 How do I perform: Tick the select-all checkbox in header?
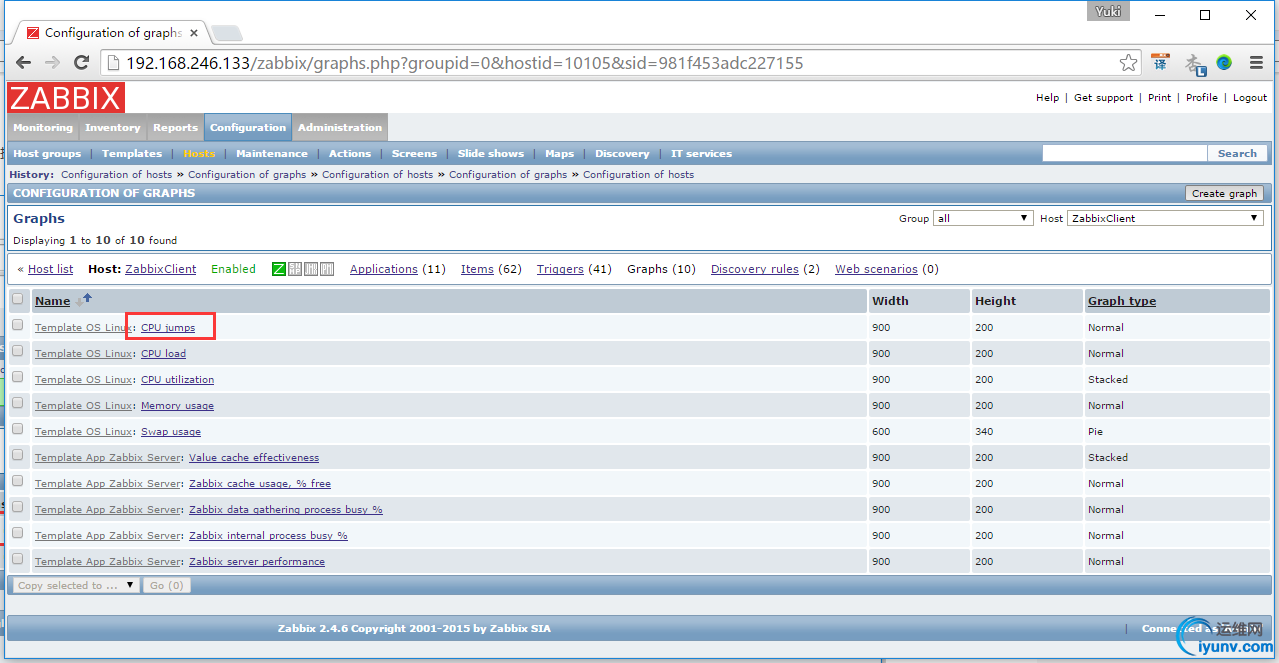[17, 299]
